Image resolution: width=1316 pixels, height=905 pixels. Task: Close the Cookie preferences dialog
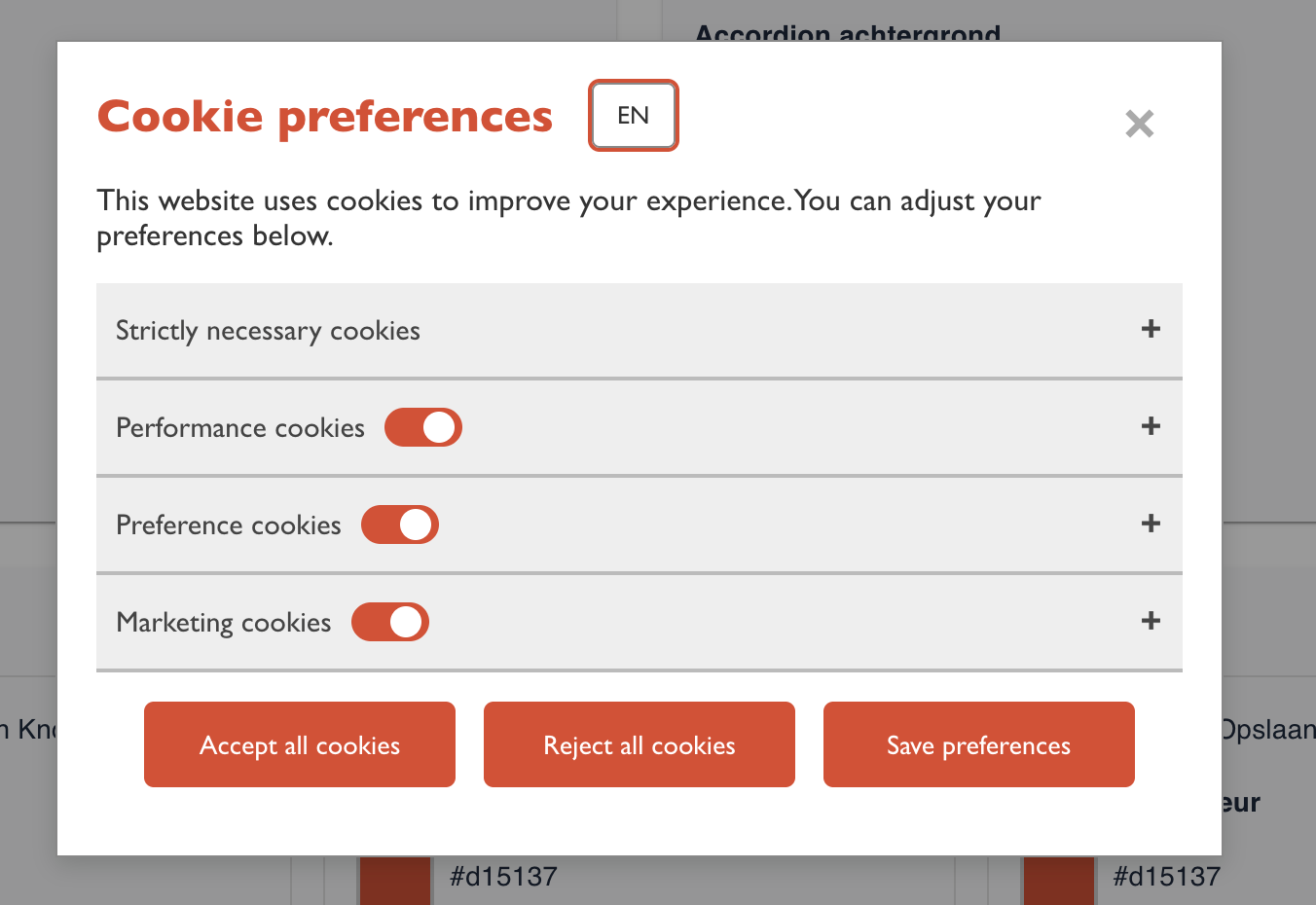1139,124
